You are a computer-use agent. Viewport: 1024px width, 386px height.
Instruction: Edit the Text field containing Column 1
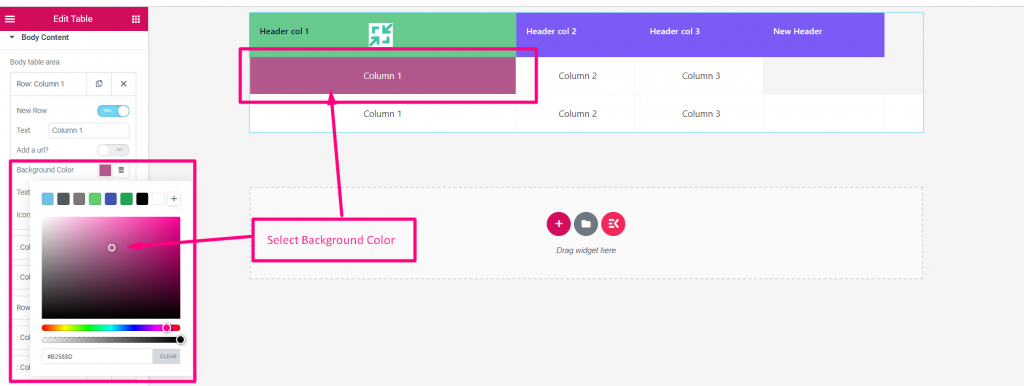[x=89, y=131]
